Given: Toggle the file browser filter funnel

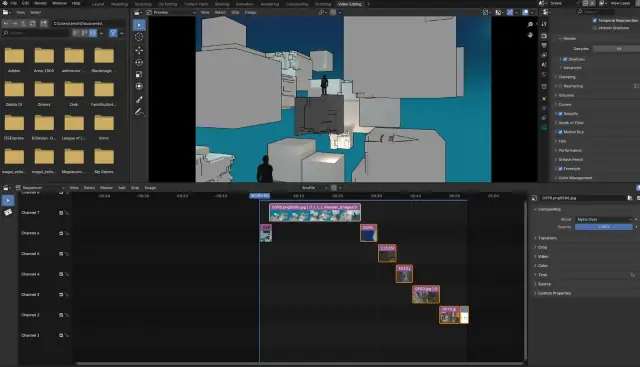Looking at the screenshot, I should pos(113,33).
